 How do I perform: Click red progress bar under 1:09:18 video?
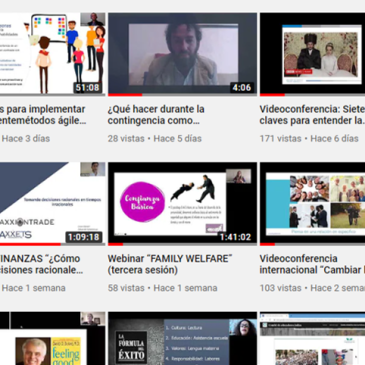[x=30, y=244]
